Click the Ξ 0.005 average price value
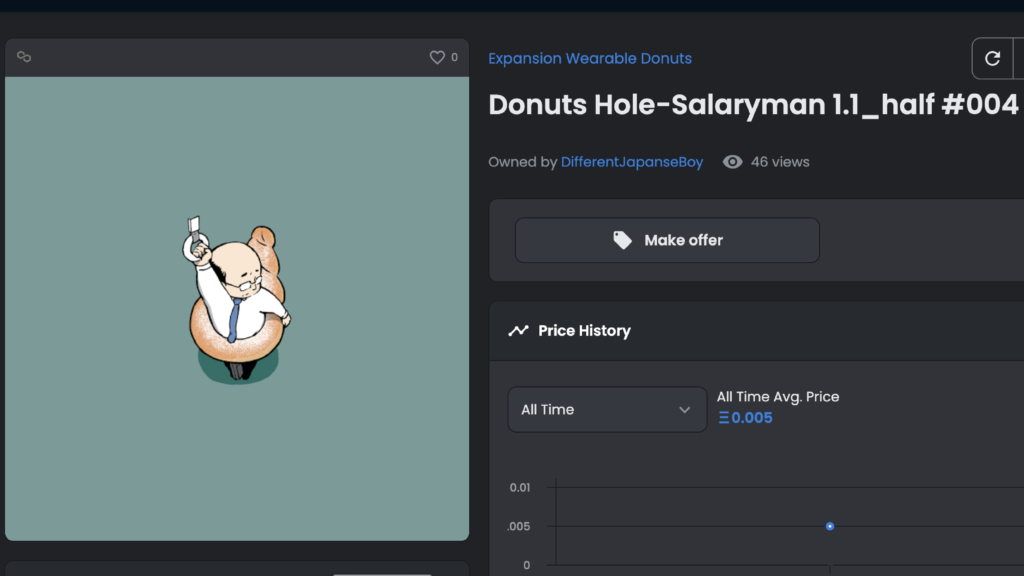1024x576 pixels. 745,418
